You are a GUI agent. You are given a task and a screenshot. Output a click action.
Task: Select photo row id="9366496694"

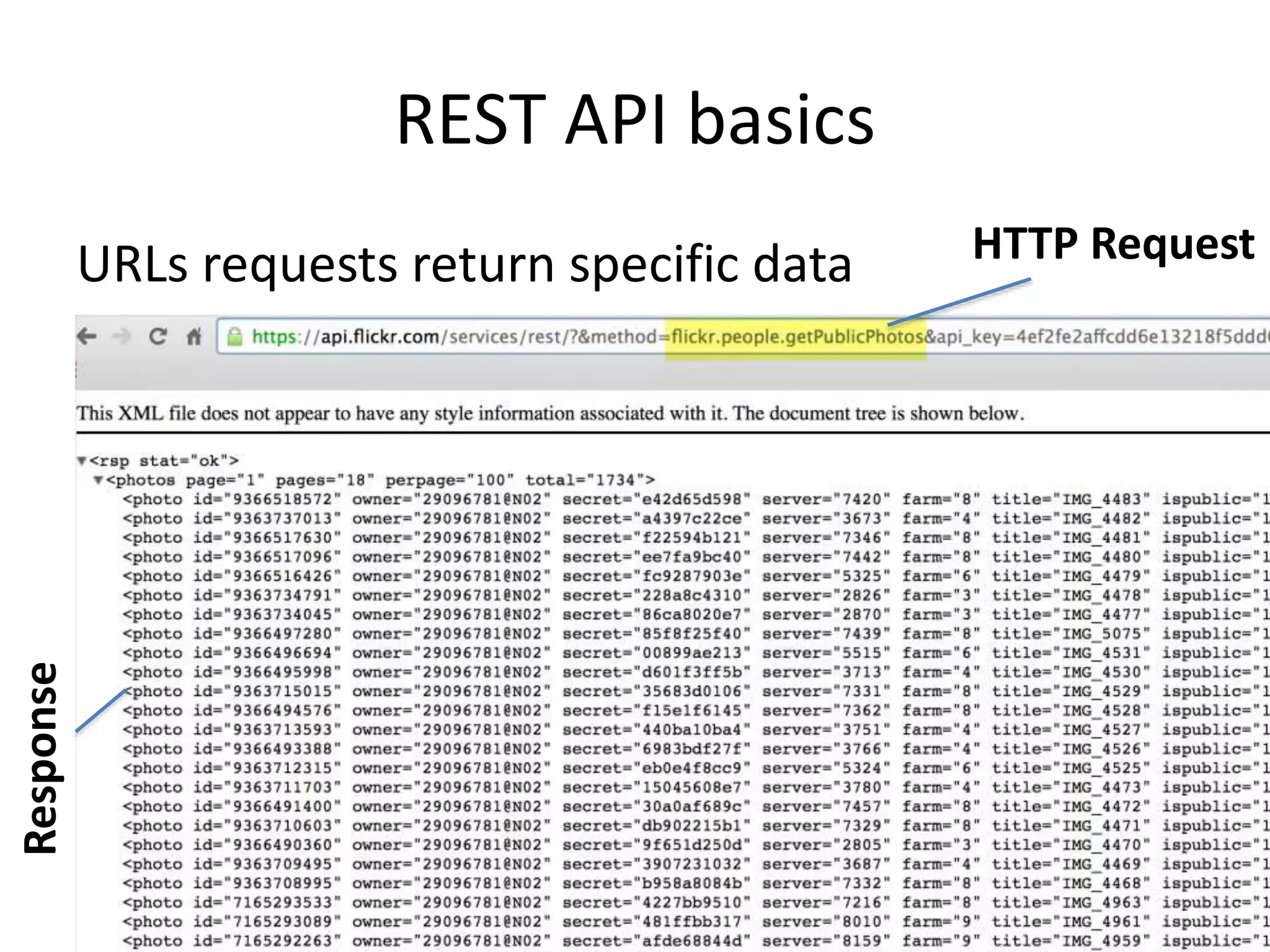(696, 653)
